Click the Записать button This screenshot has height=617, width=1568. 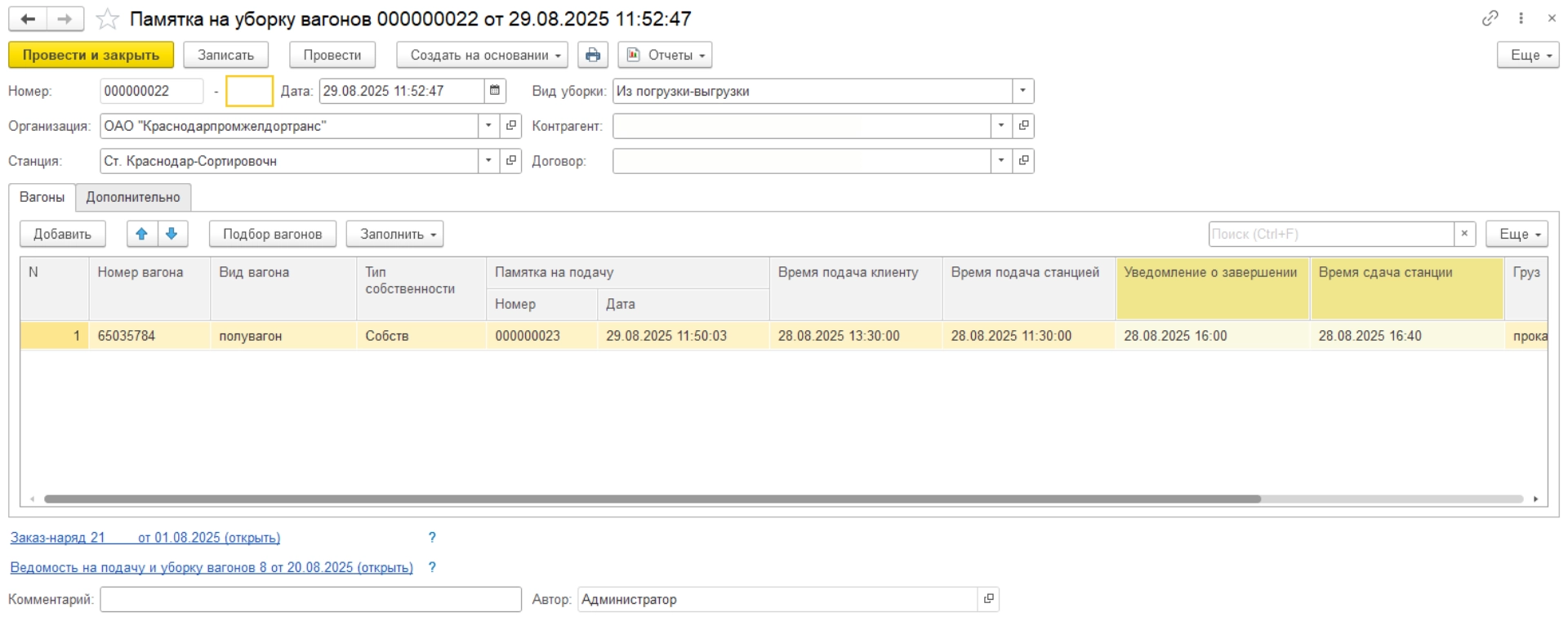point(225,55)
